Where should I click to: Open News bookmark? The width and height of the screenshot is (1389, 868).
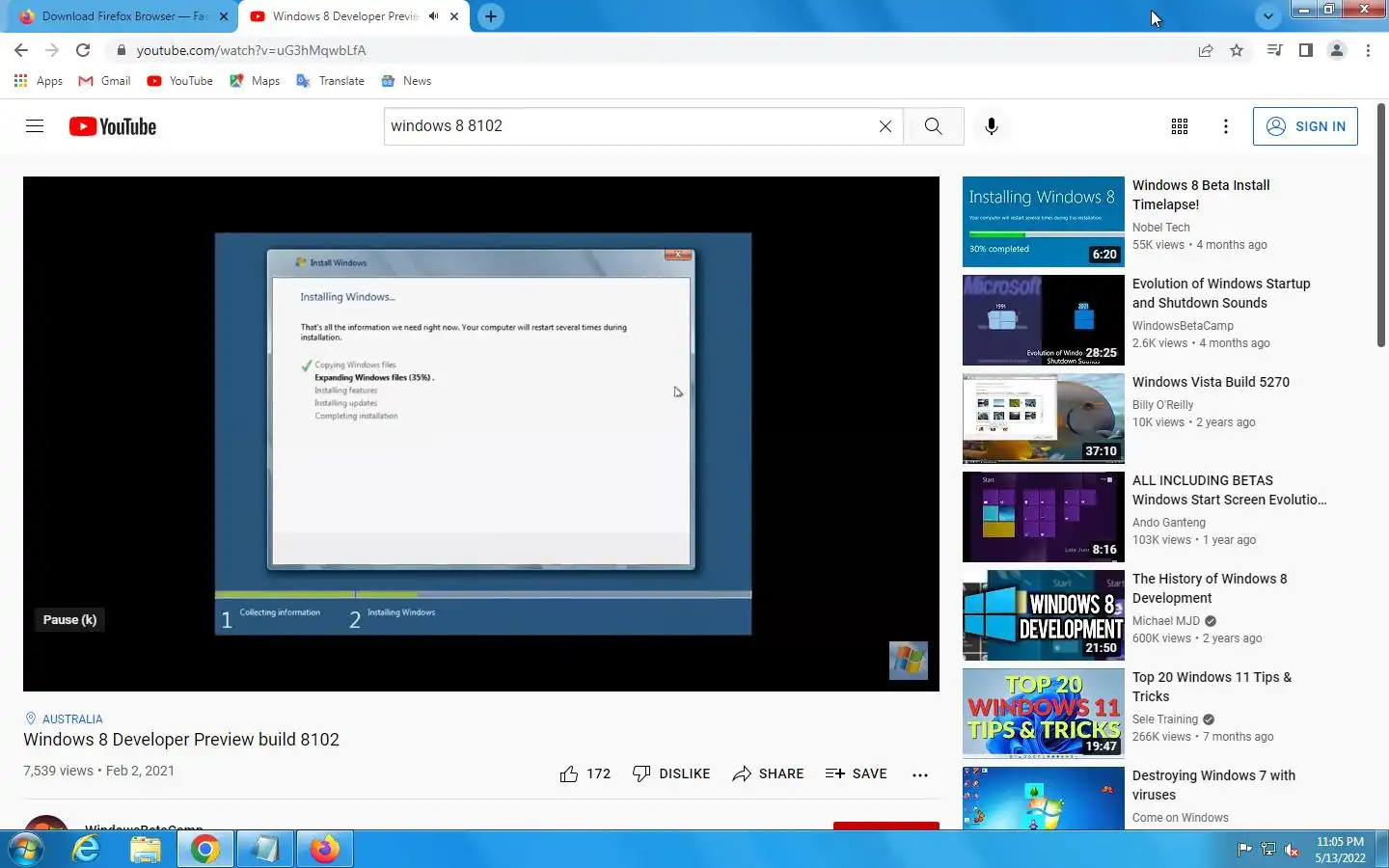(x=406, y=81)
